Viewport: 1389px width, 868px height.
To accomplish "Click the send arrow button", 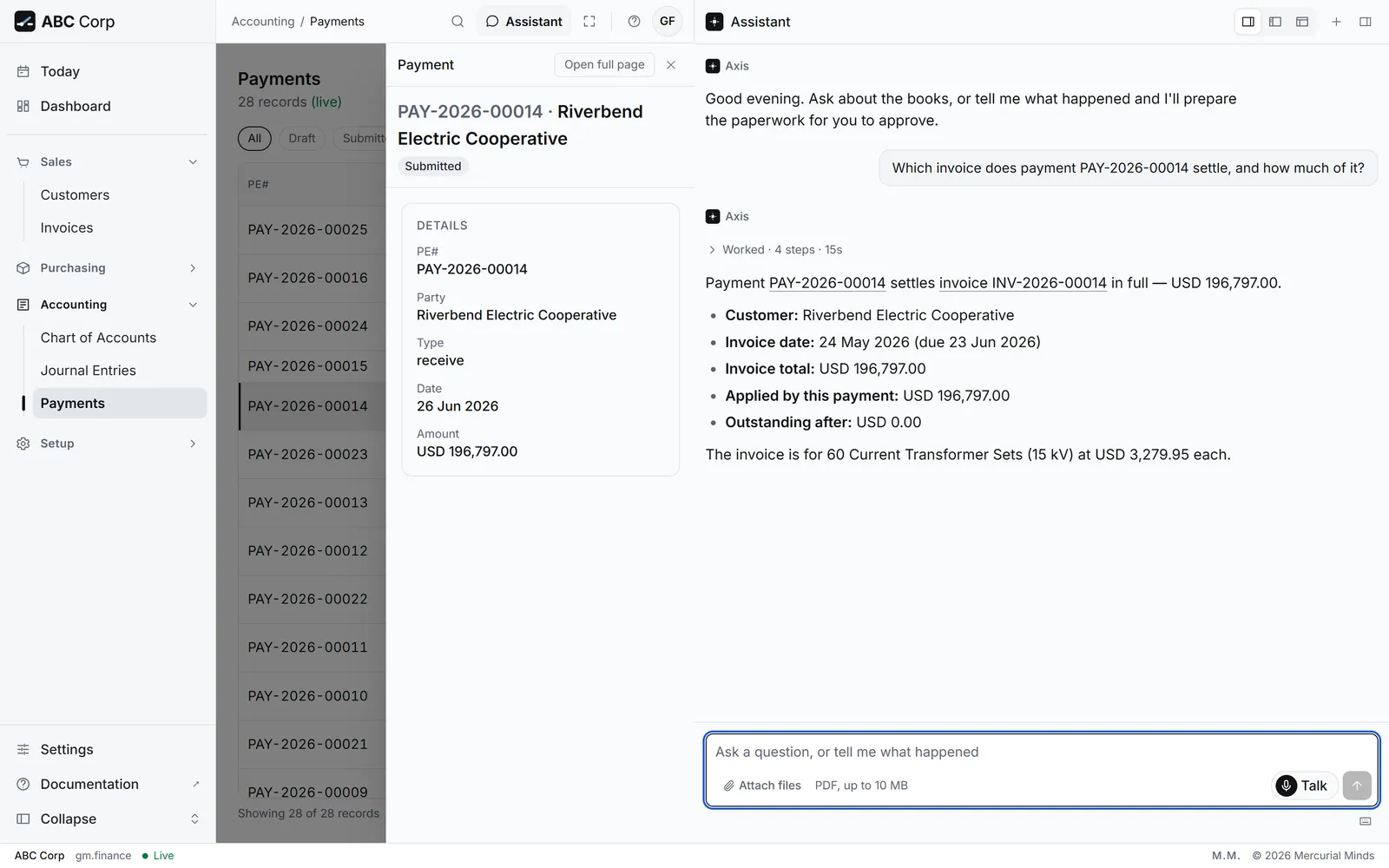I will point(1357,786).
